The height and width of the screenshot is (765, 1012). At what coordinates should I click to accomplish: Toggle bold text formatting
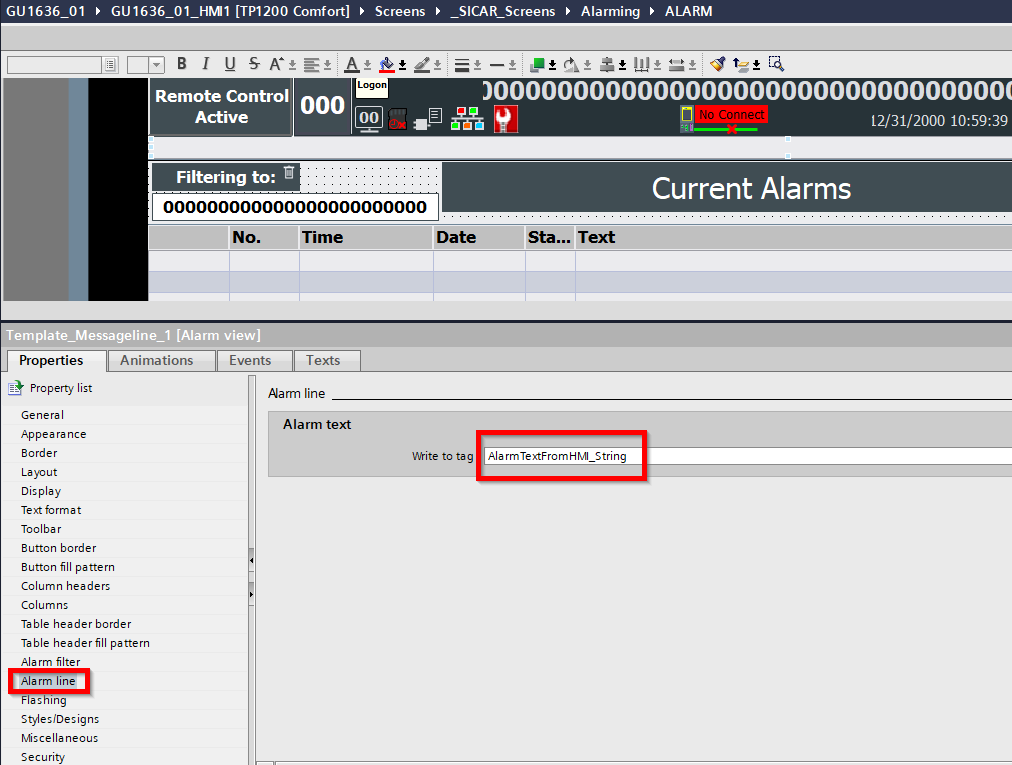[182, 64]
